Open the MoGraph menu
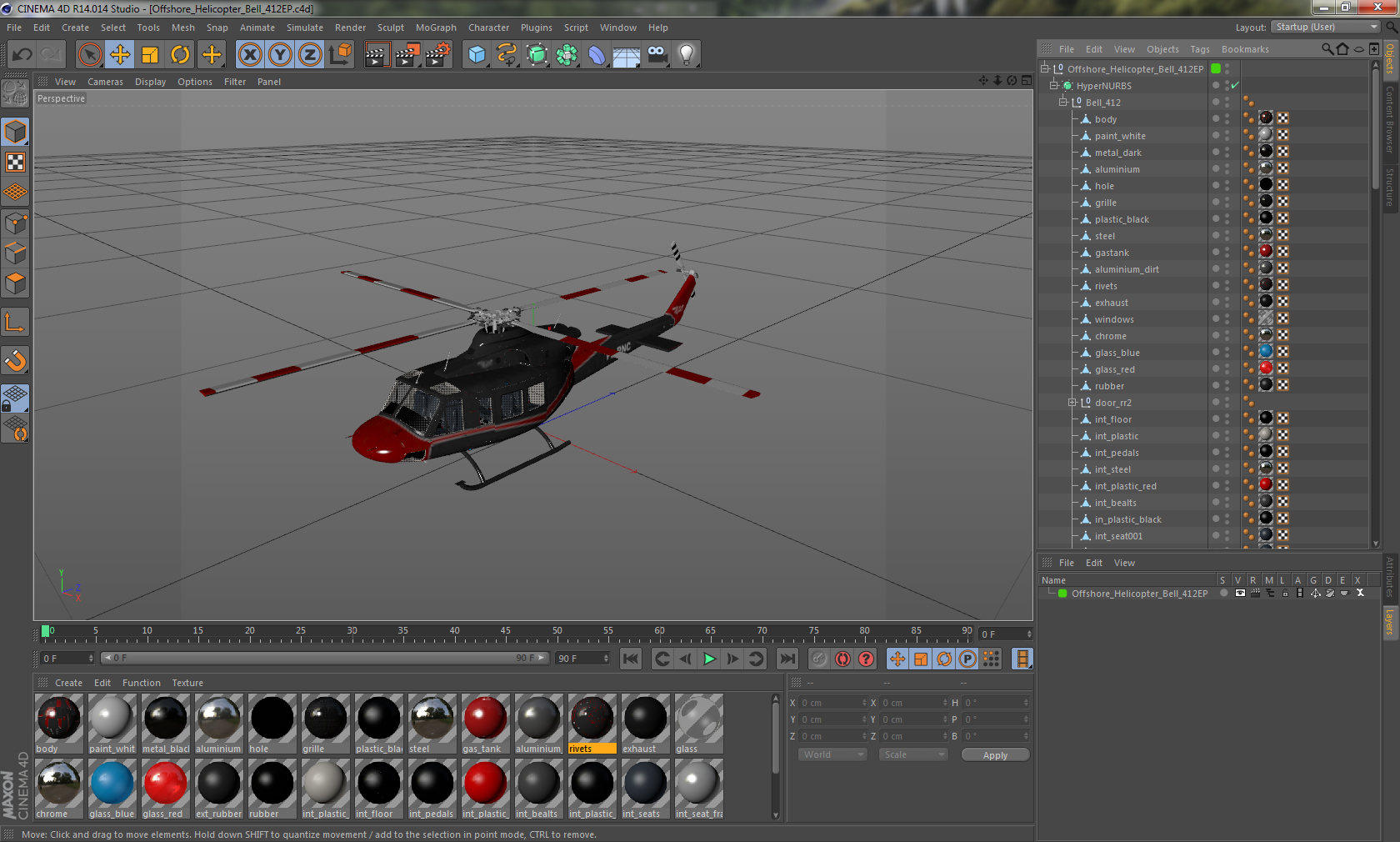Image resolution: width=1400 pixels, height=842 pixels. pyautogui.click(x=436, y=28)
